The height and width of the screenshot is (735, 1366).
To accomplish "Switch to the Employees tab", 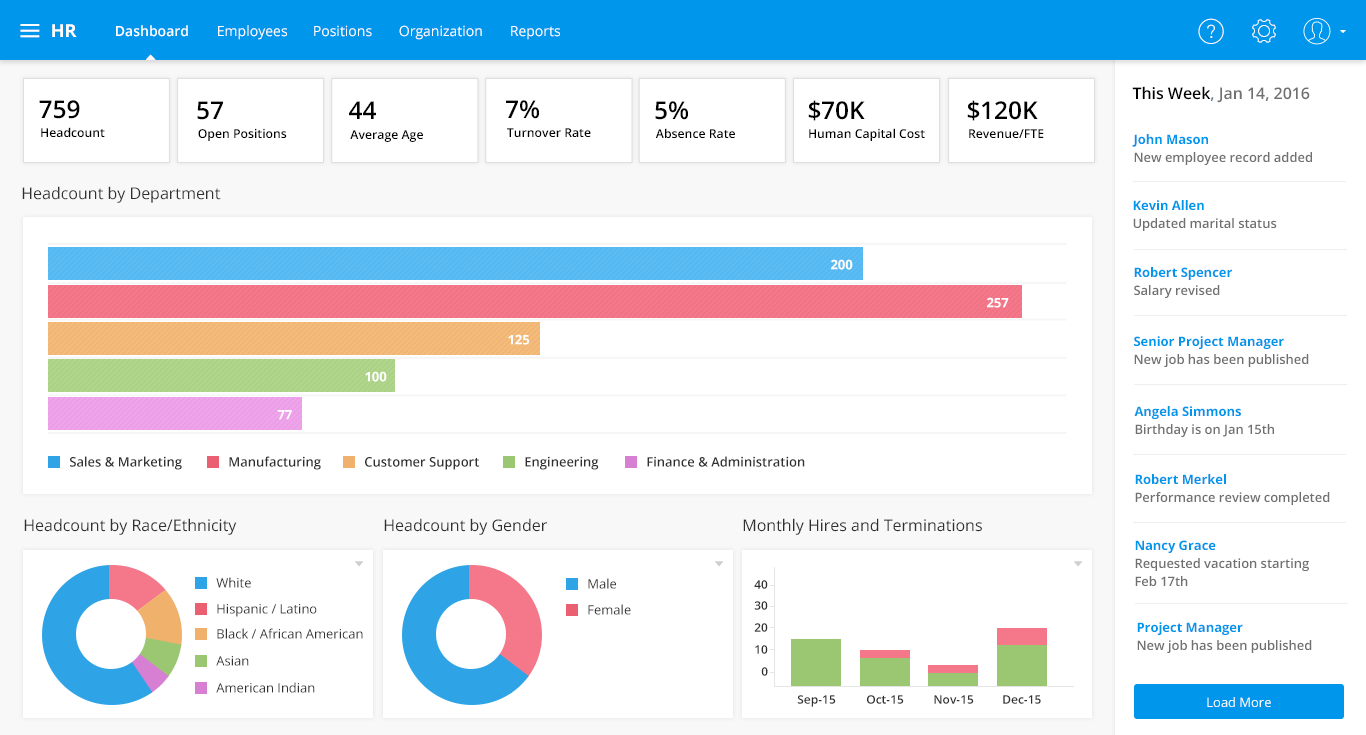I will 252,31.
